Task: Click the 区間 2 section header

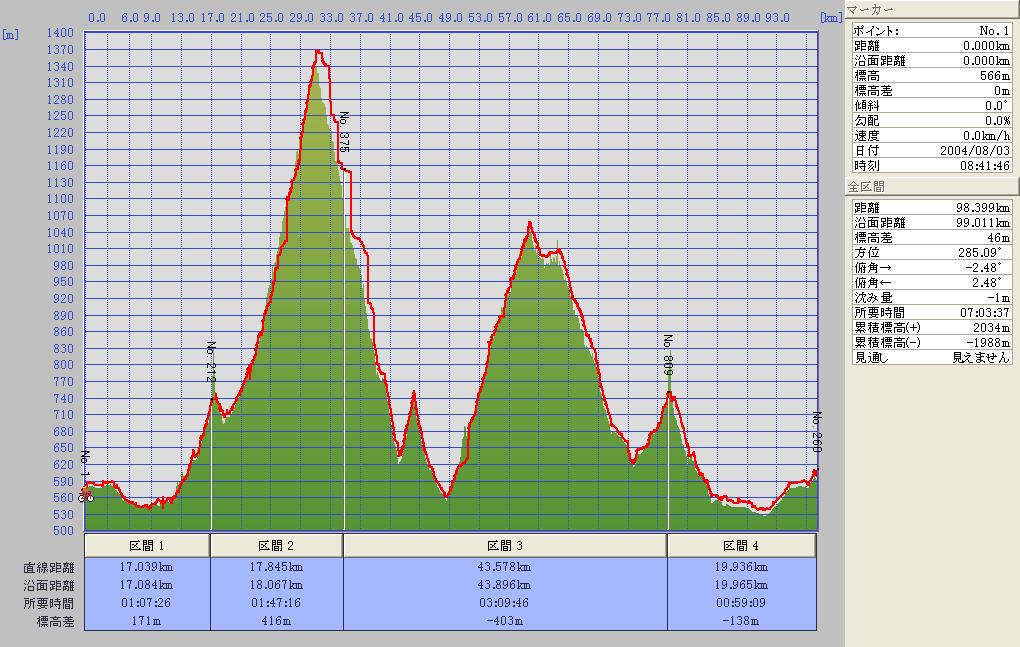Action: (x=276, y=546)
